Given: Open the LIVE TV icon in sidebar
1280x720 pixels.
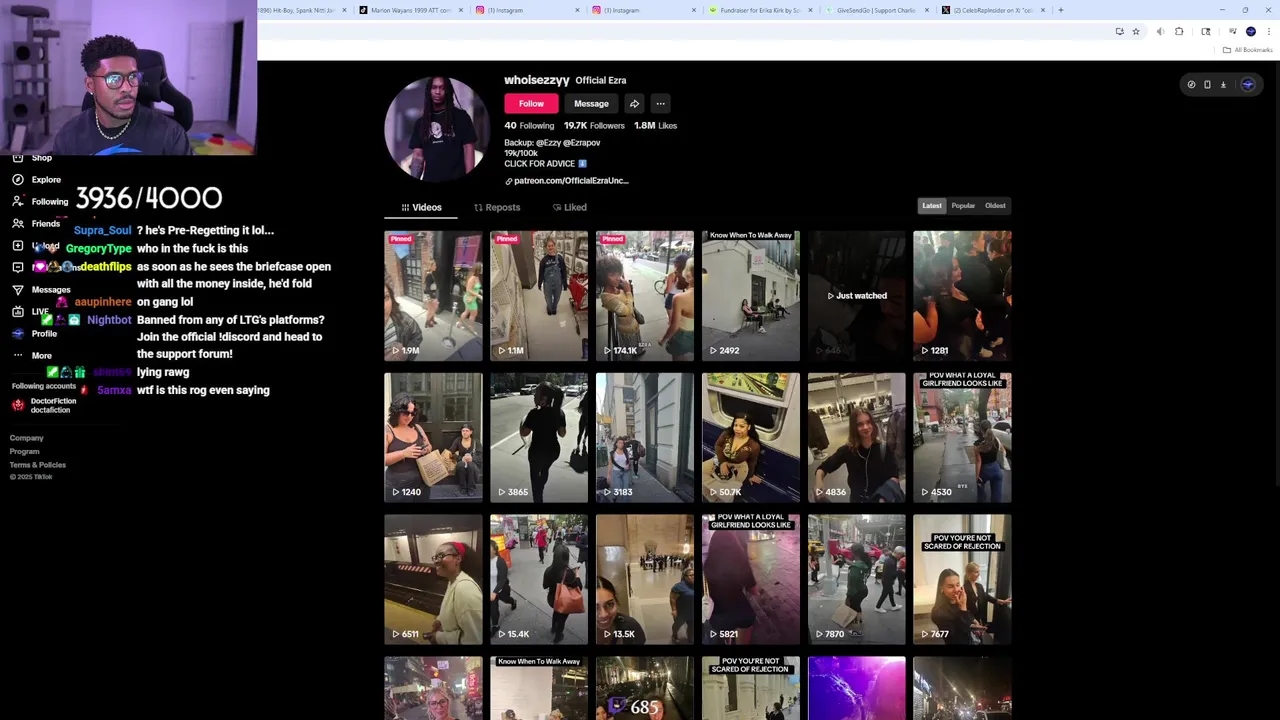Looking at the screenshot, I should coord(18,311).
